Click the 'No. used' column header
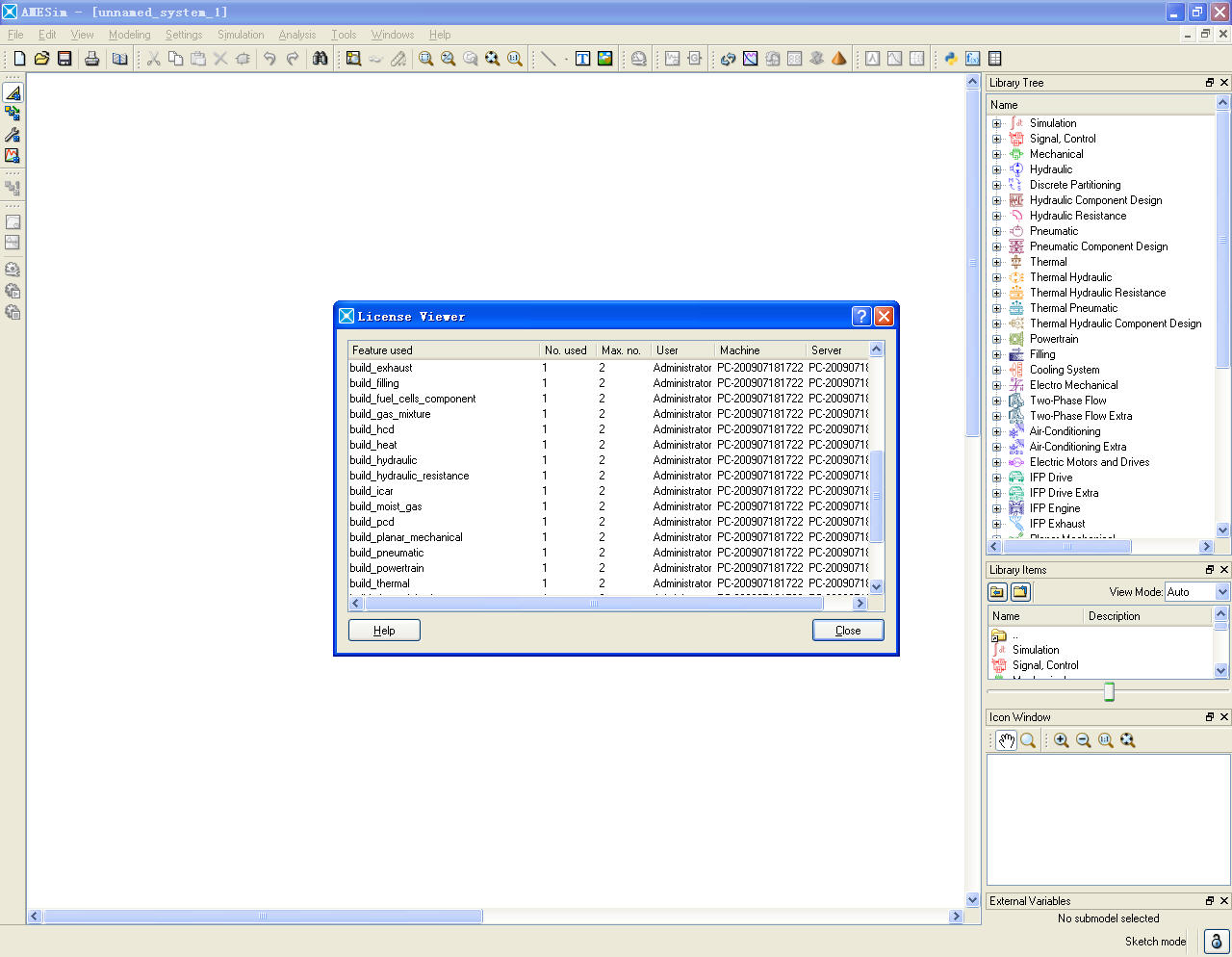This screenshot has height=957, width=1232. point(567,350)
